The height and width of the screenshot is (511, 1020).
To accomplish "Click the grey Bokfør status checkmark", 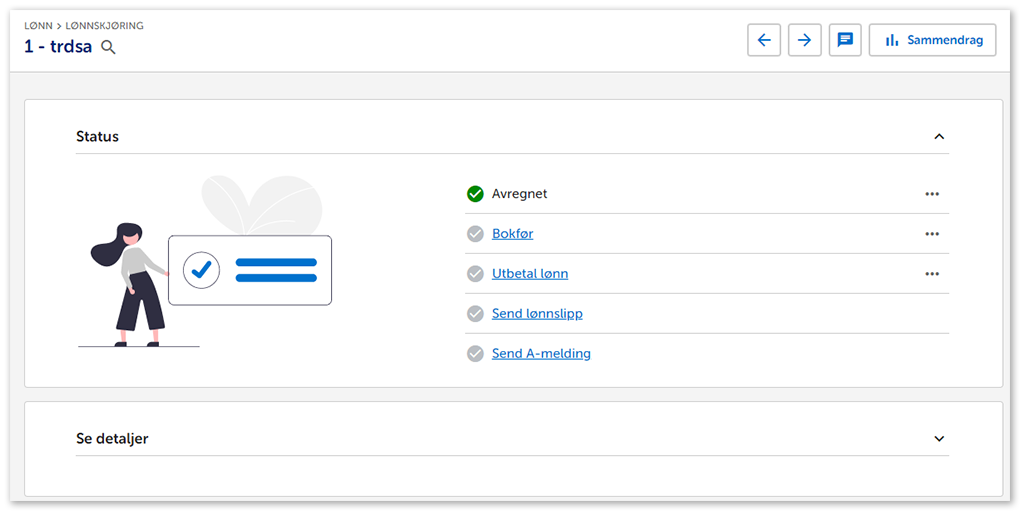I will click(x=475, y=234).
